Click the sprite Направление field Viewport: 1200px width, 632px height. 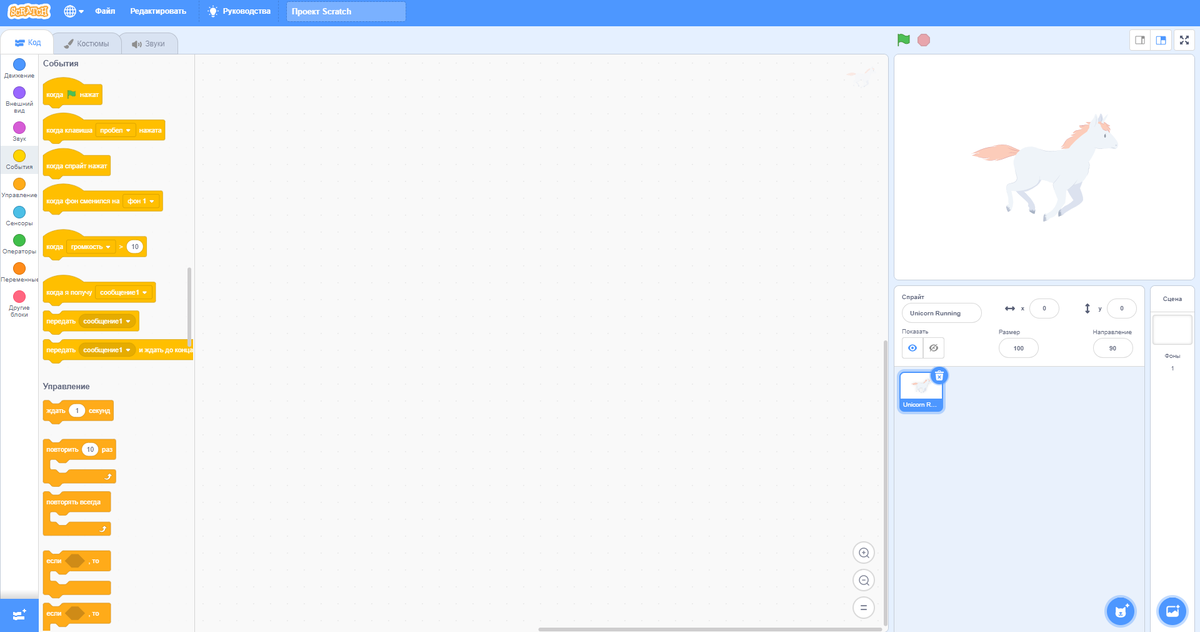click(1112, 348)
